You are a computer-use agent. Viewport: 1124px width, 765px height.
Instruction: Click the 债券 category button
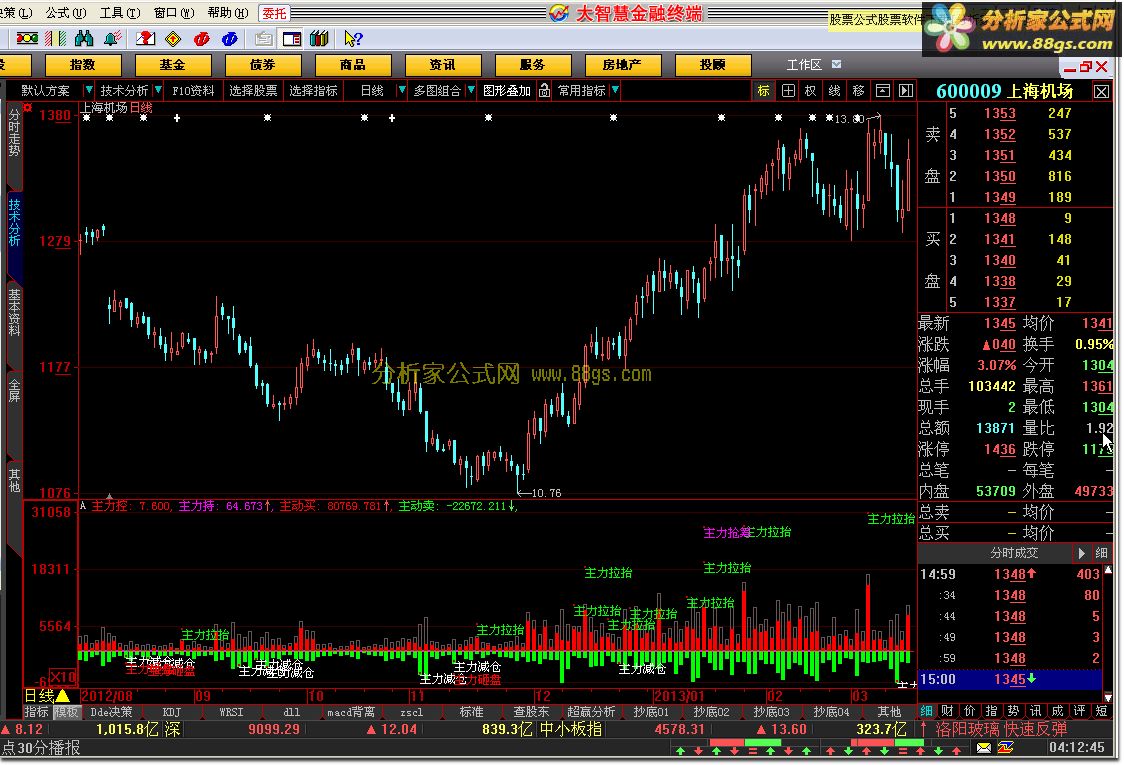pos(262,65)
